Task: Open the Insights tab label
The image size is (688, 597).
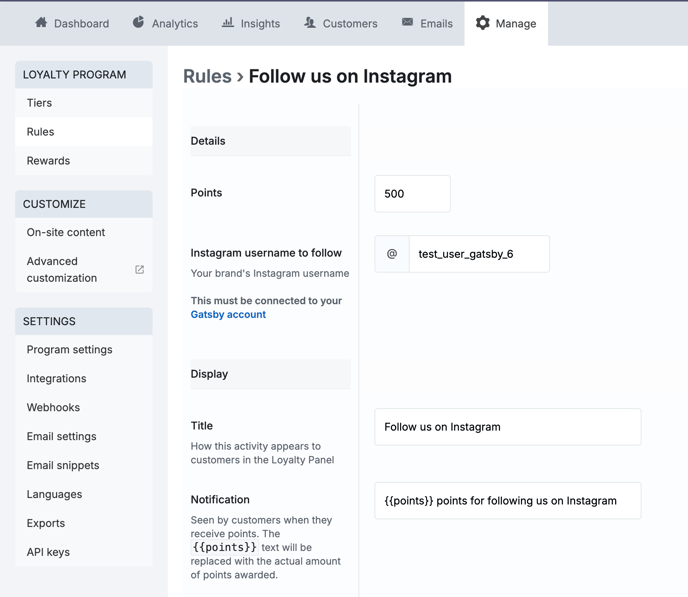Action: pos(260,24)
